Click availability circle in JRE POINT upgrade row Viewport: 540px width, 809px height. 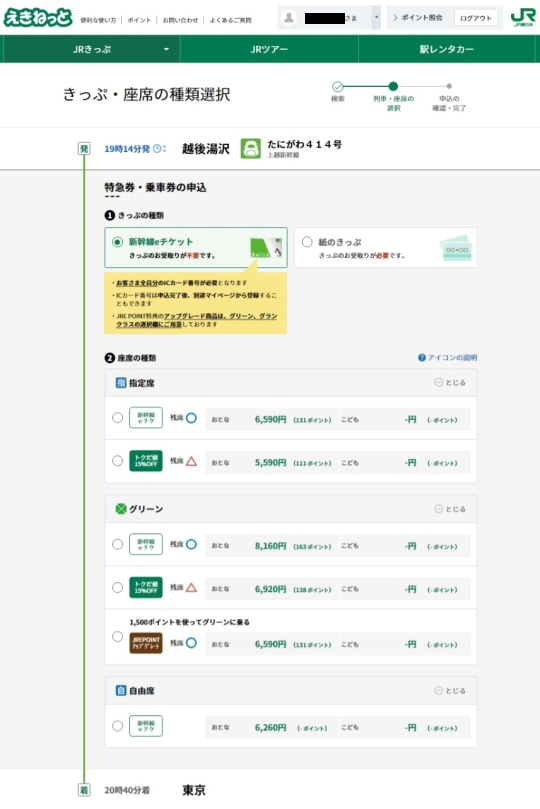(191, 643)
